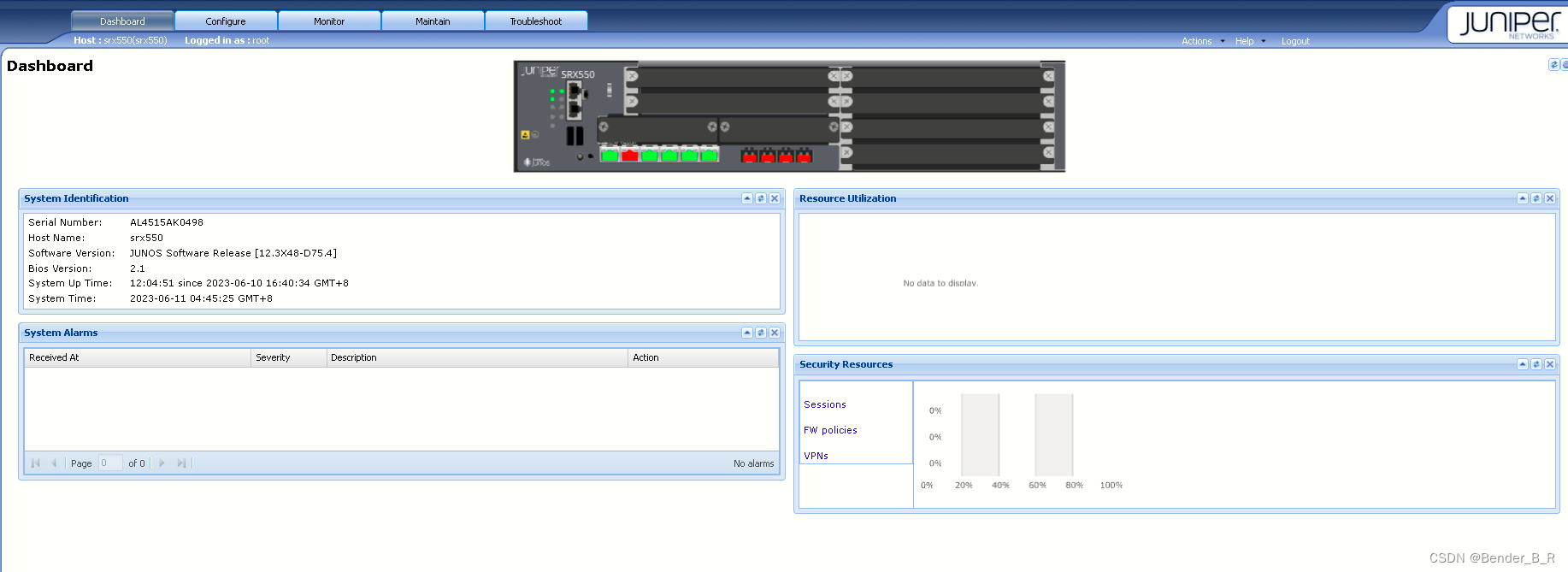
Task: Click the Logout link
Action: [x=1295, y=41]
